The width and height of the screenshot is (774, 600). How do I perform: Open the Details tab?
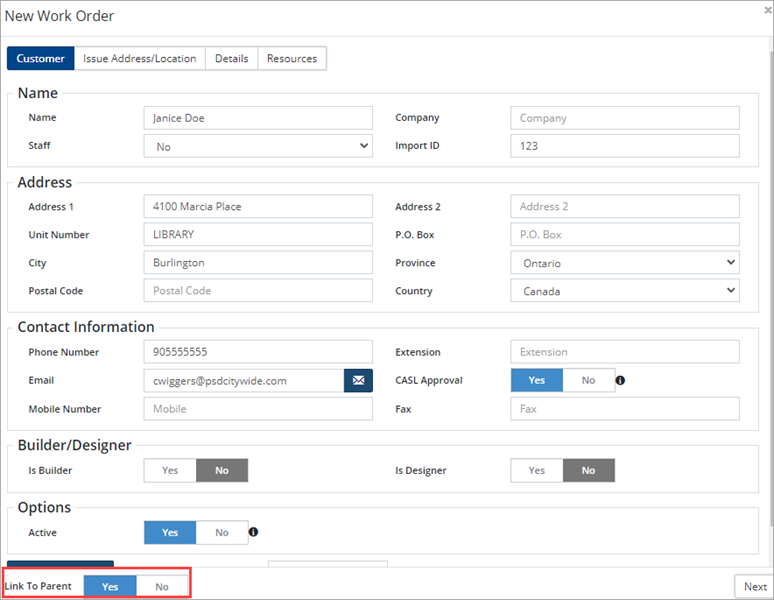(x=231, y=59)
